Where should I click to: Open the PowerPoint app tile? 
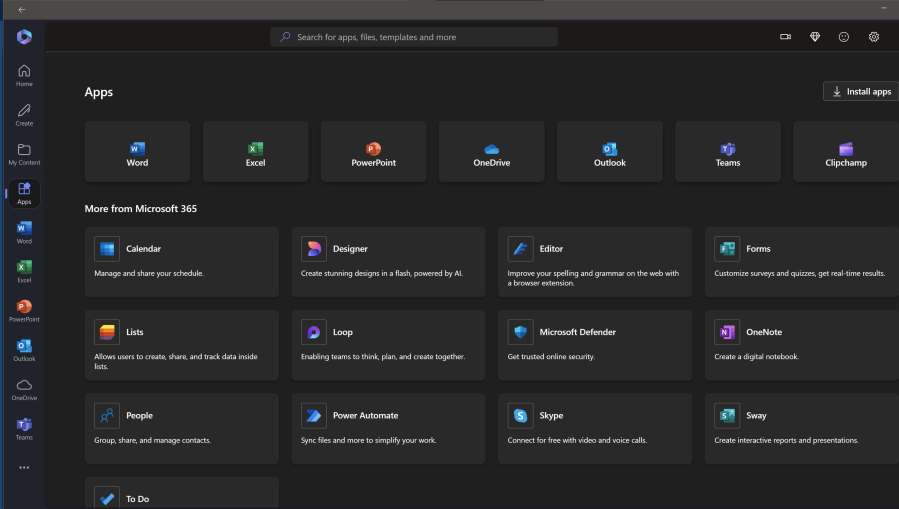pyautogui.click(x=373, y=152)
